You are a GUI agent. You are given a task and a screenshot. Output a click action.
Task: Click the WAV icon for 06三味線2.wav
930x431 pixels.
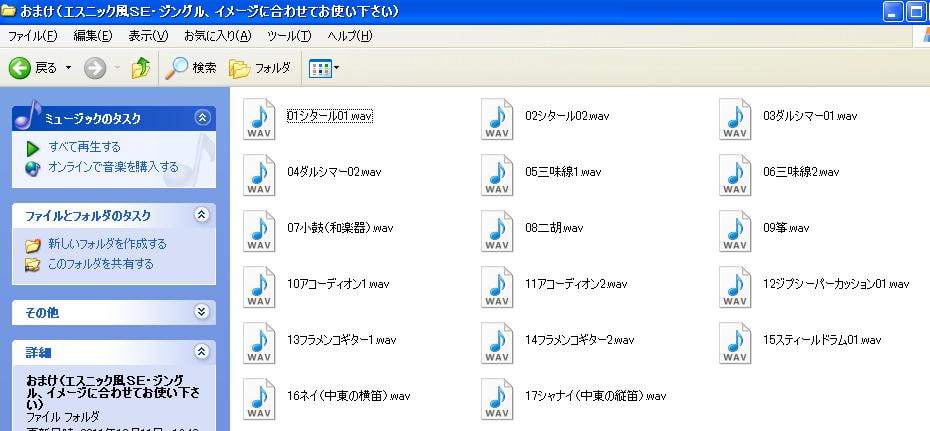tap(735, 175)
